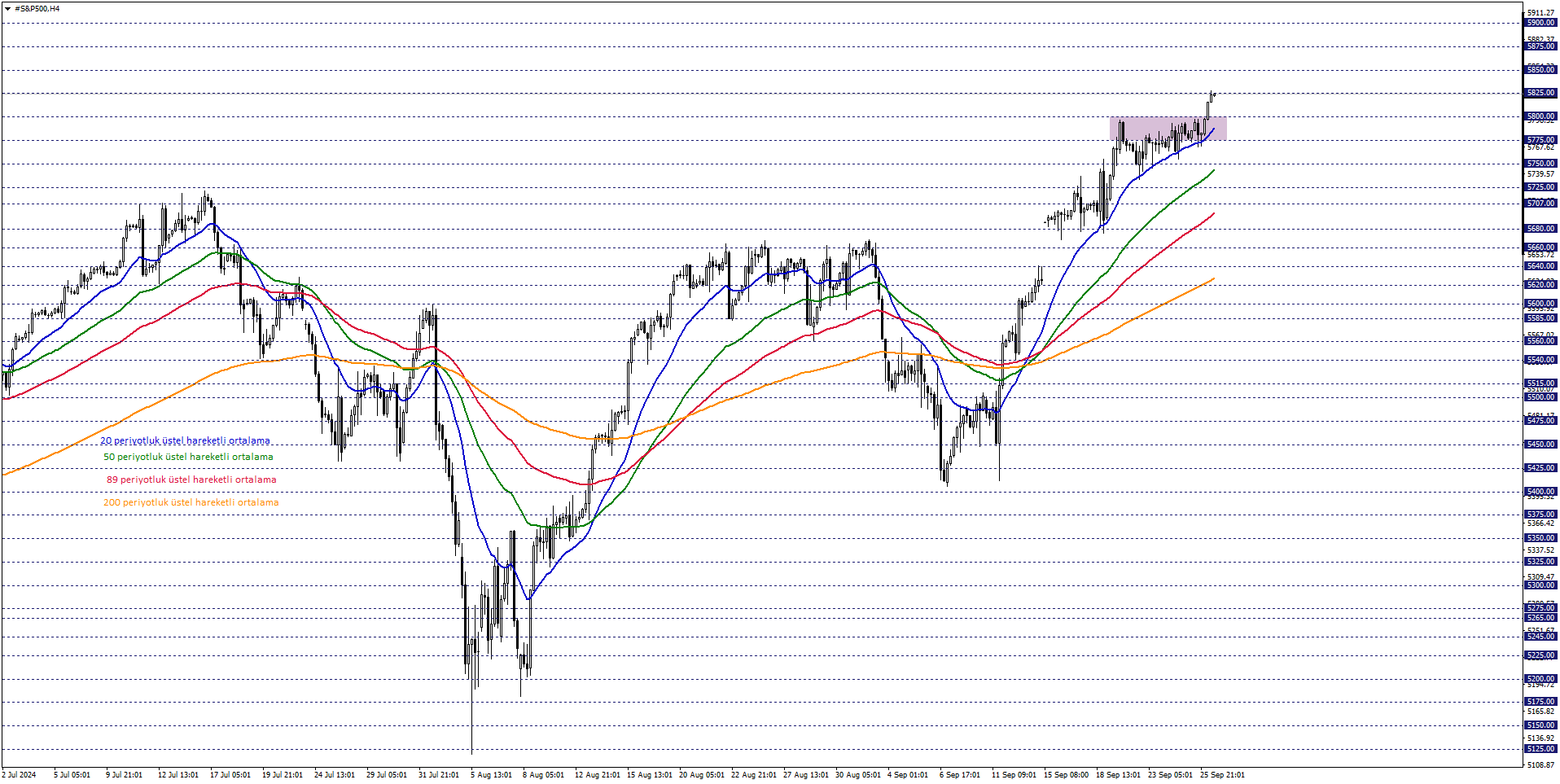1560x784 pixels.
Task: Click the #S&P500,H4 chart title
Action: tap(37, 9)
